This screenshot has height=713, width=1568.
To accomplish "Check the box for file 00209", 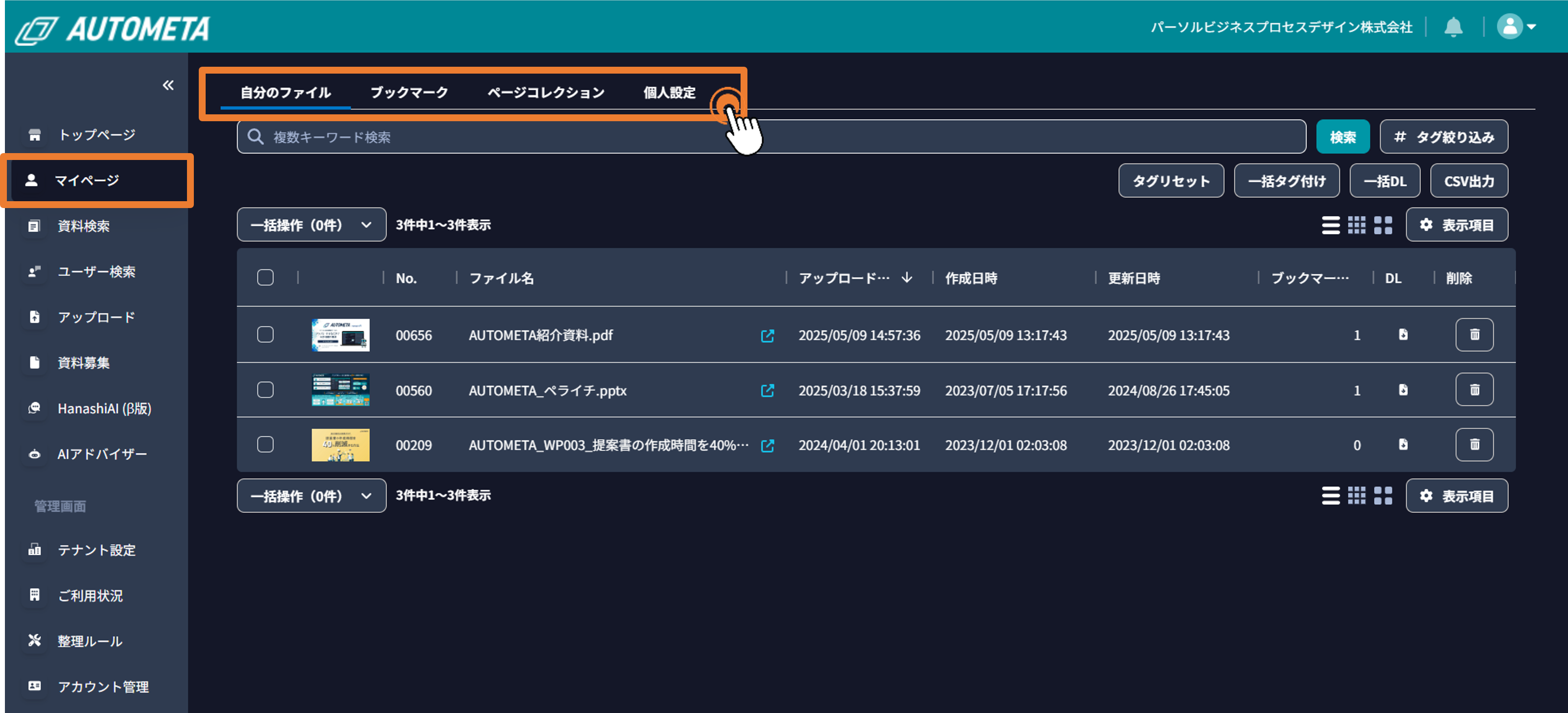I will pos(266,445).
